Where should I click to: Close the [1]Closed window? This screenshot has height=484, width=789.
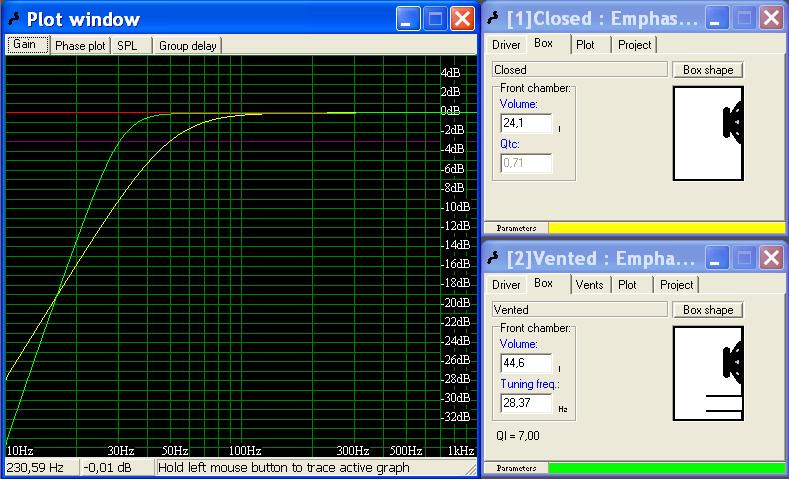click(771, 19)
